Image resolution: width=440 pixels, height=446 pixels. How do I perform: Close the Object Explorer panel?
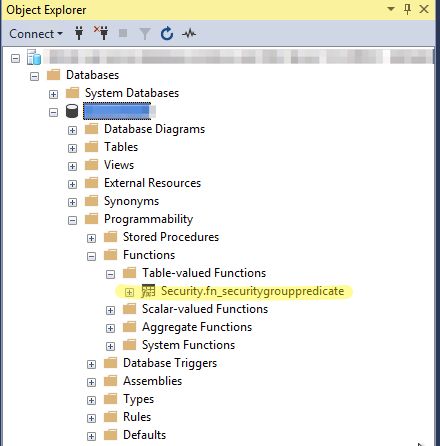point(424,9)
